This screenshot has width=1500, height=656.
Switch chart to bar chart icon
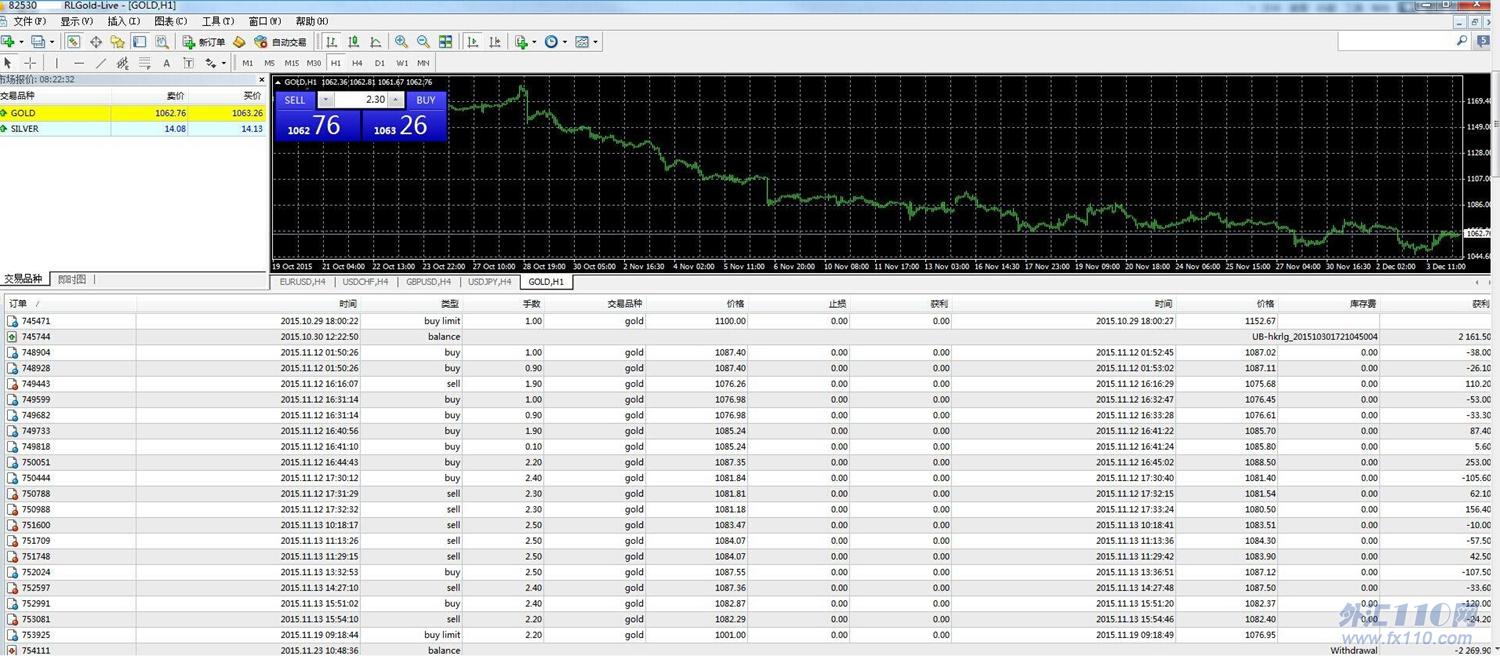[331, 42]
